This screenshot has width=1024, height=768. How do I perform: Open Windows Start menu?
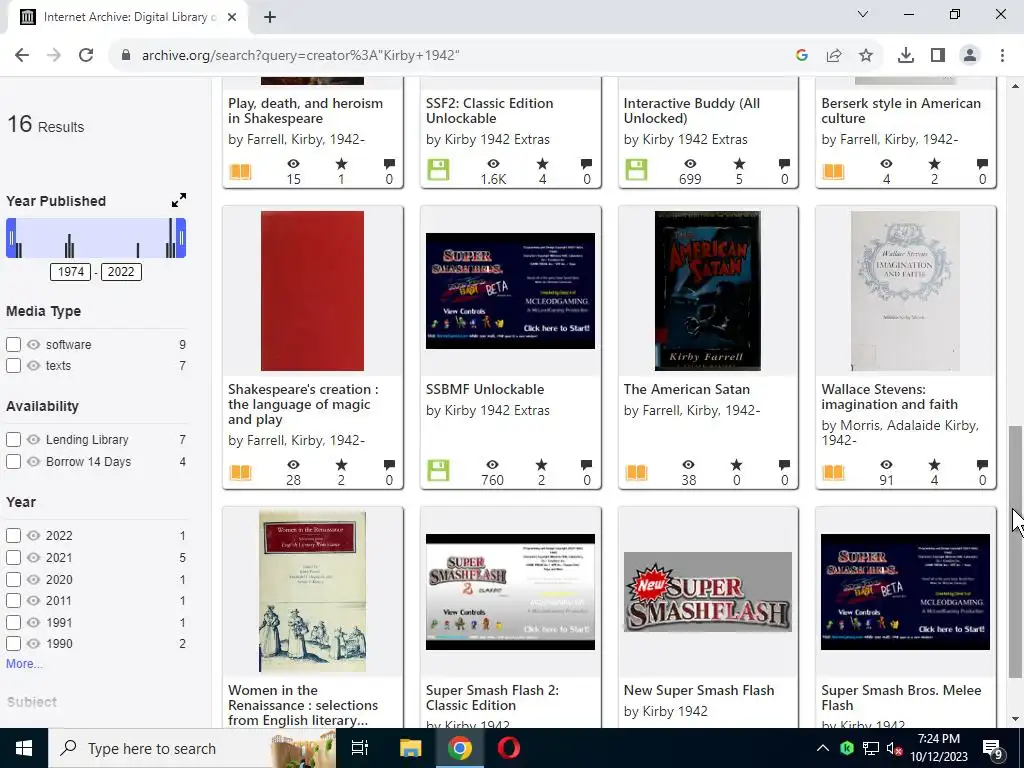(24, 748)
